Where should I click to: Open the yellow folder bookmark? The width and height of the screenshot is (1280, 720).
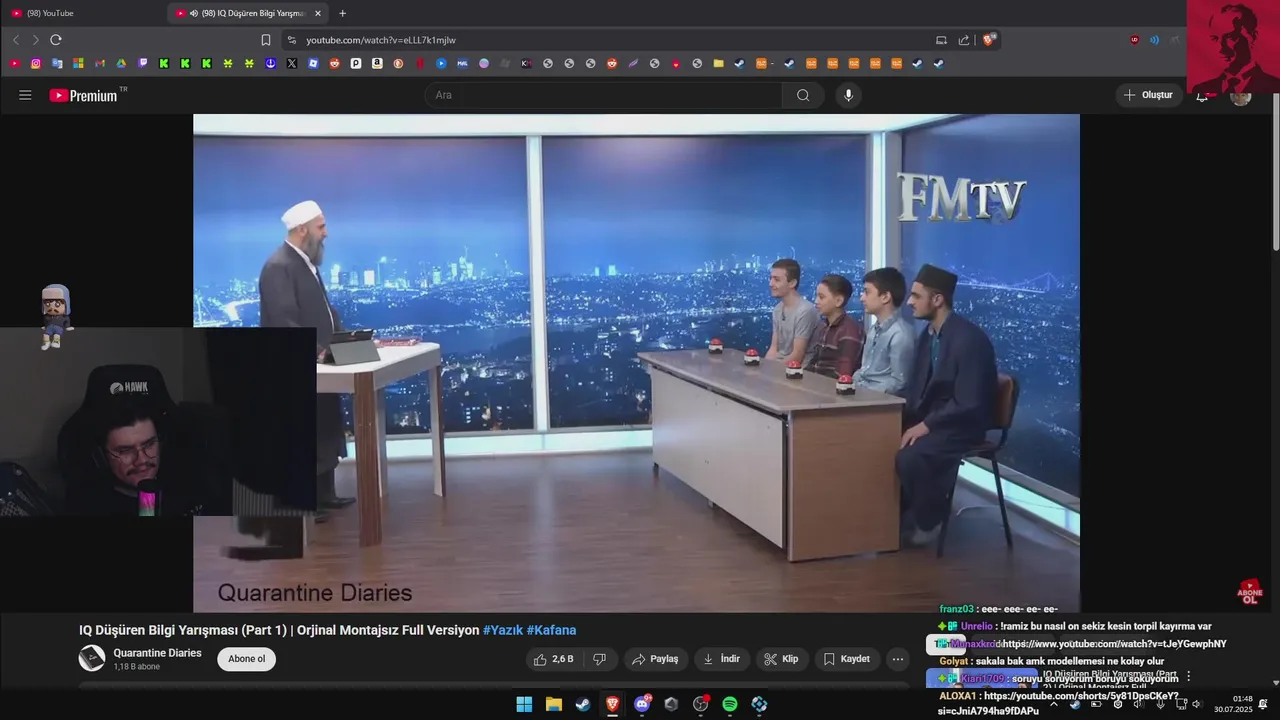click(718, 63)
